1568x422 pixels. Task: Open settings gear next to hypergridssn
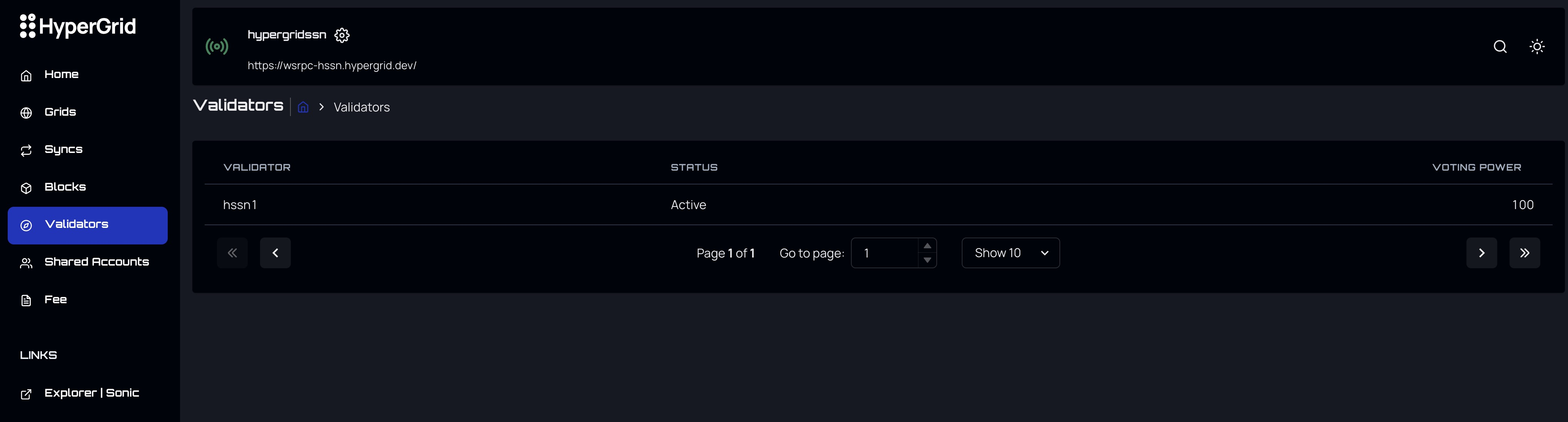[342, 35]
